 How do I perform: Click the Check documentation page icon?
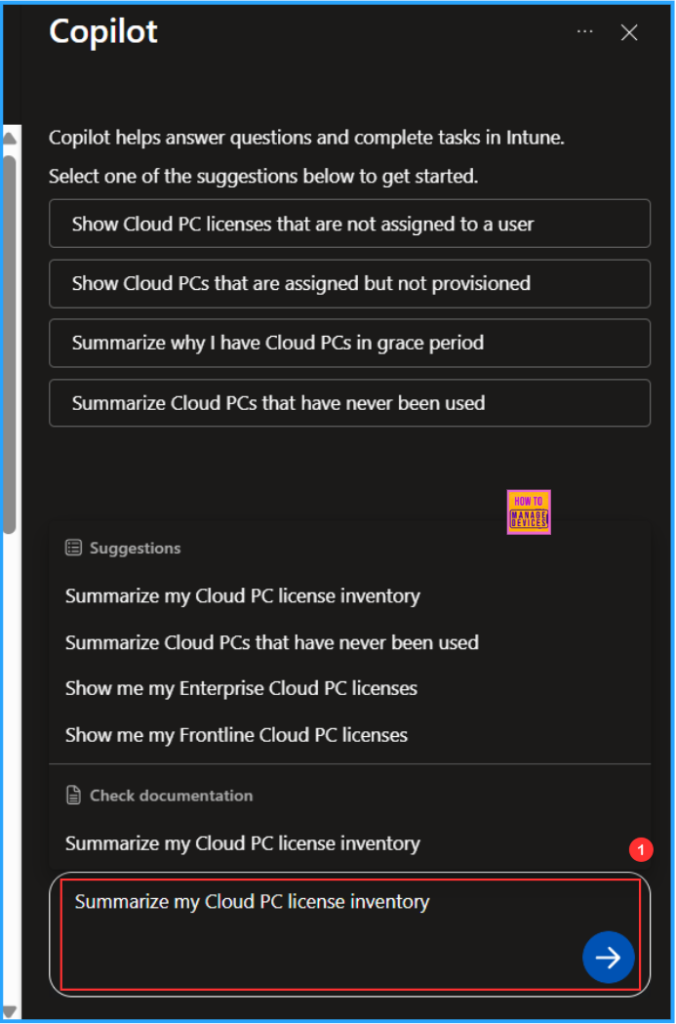[x=72, y=796]
